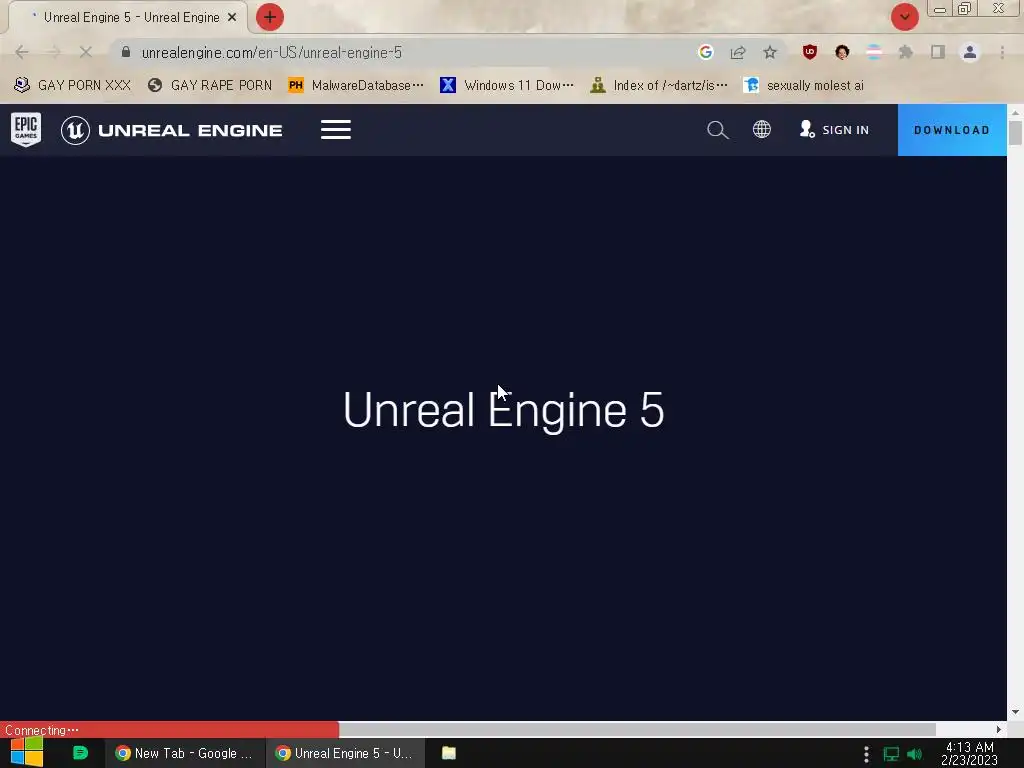Image resolution: width=1024 pixels, height=768 pixels.
Task: Open the hamburger navigation menu
Action: click(x=336, y=130)
